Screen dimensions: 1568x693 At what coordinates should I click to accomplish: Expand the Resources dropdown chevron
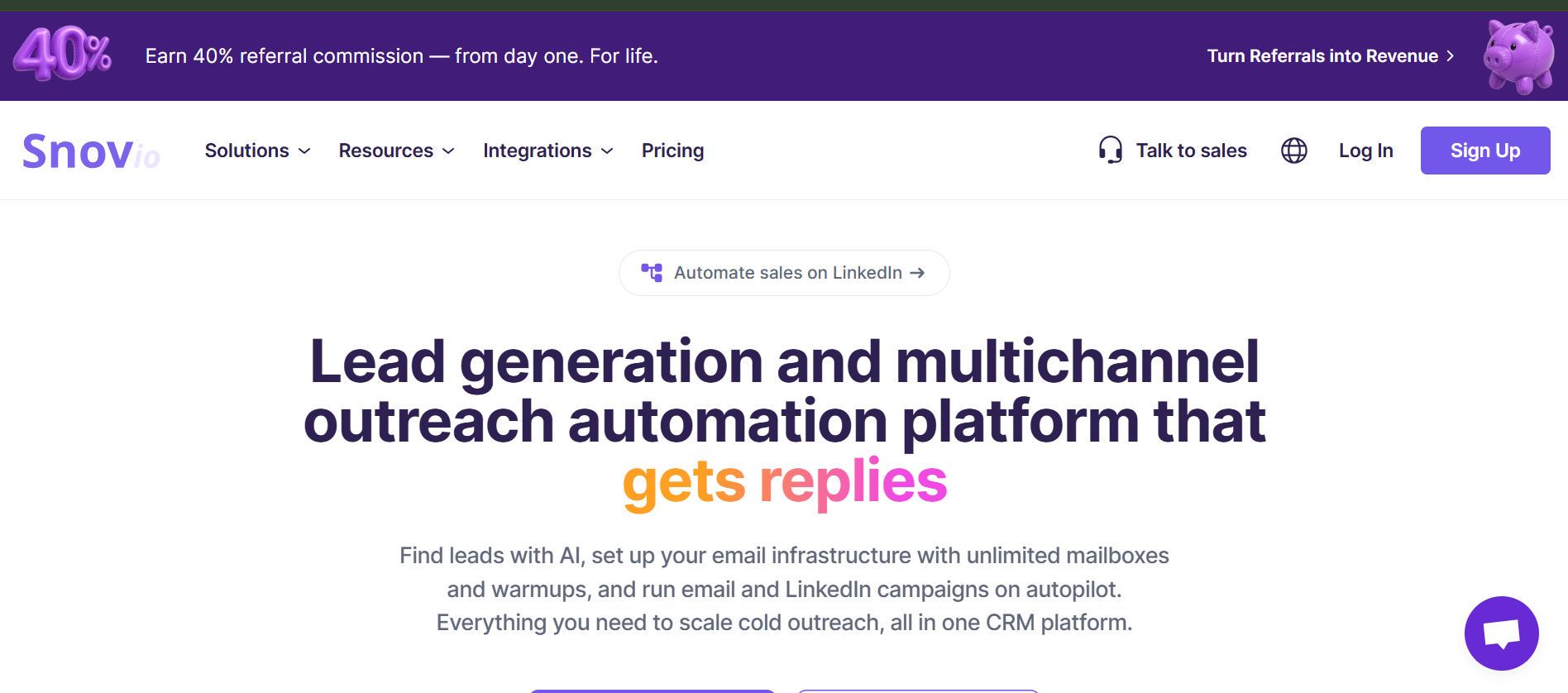[x=448, y=151]
